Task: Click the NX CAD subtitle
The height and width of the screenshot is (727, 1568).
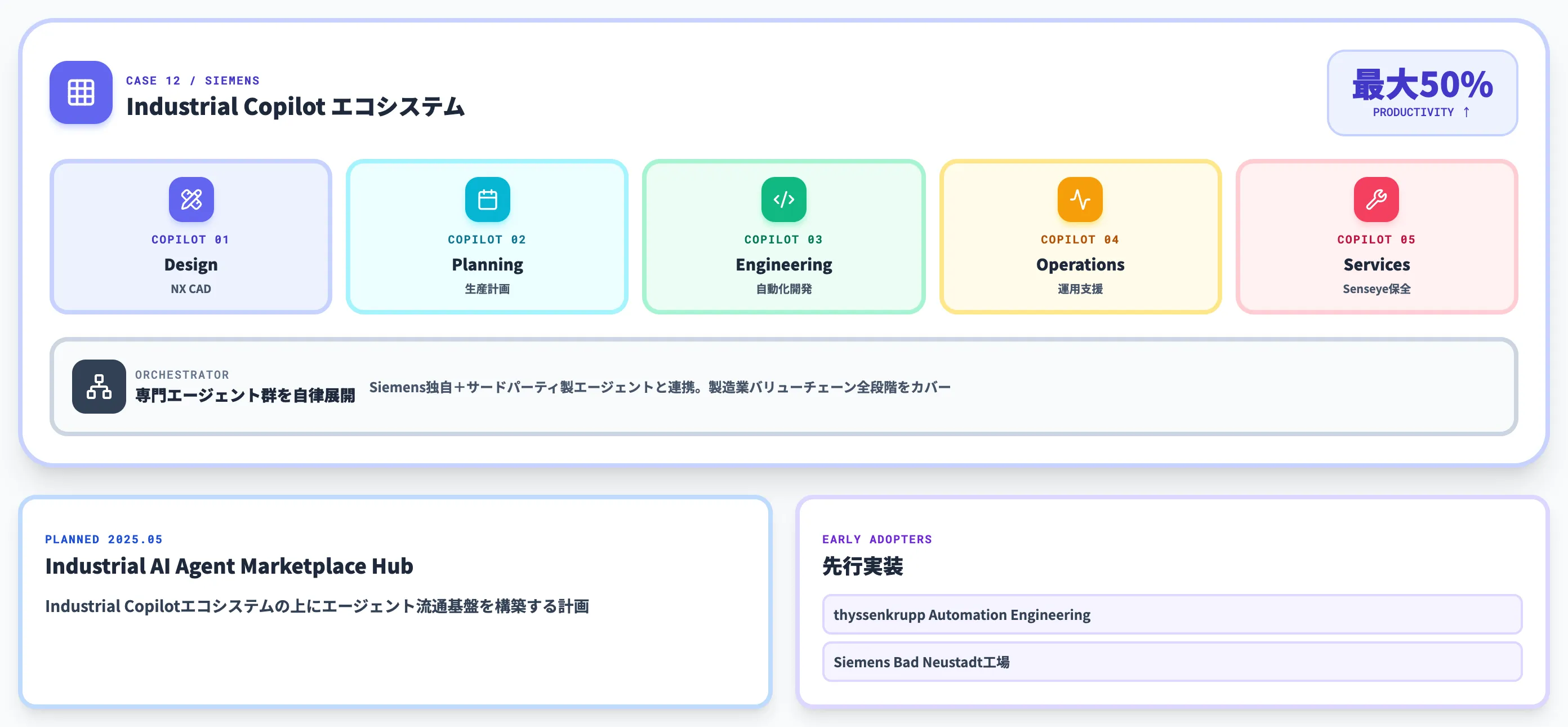Action: point(191,289)
